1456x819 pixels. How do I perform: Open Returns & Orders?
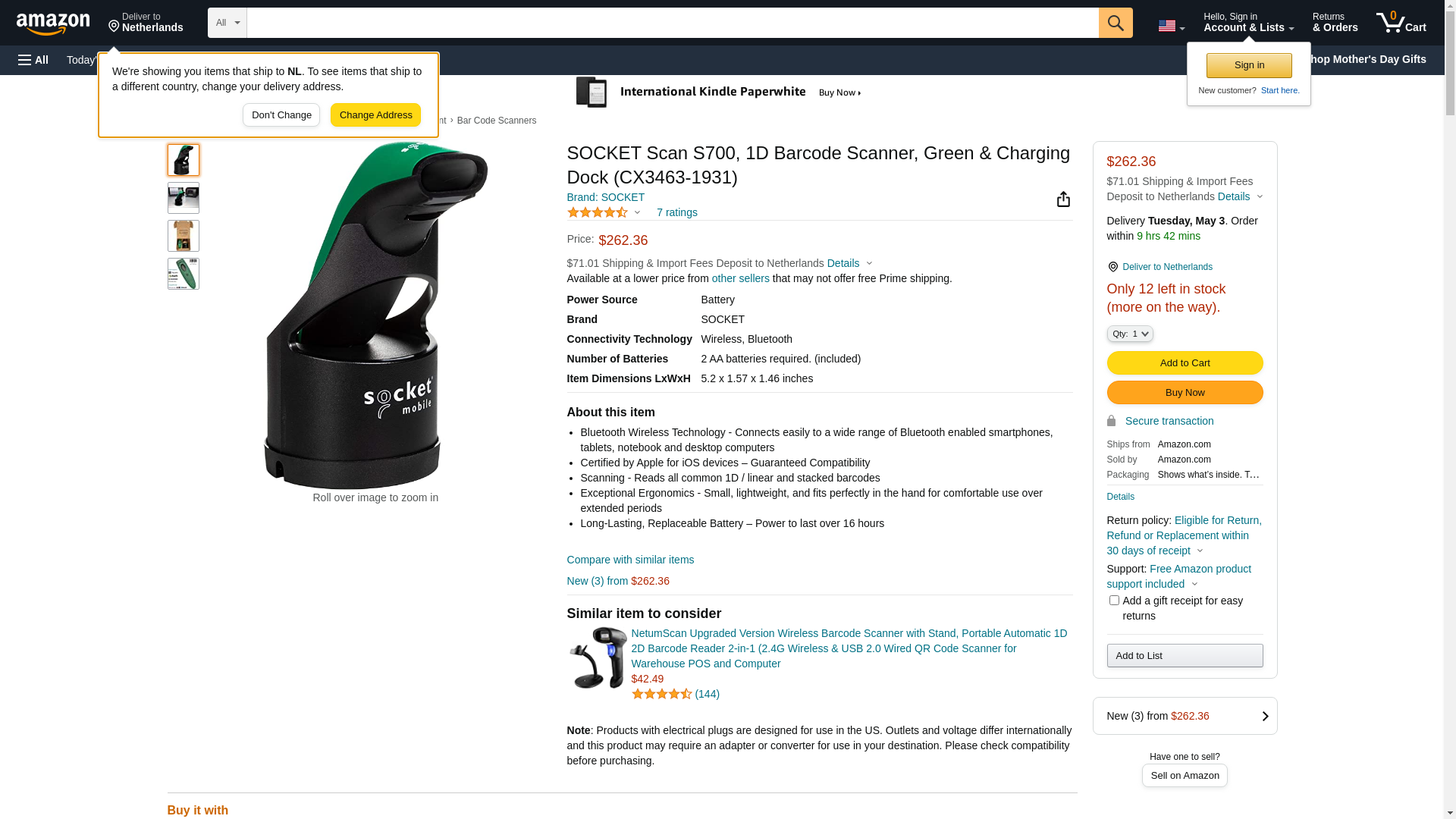1335,23
